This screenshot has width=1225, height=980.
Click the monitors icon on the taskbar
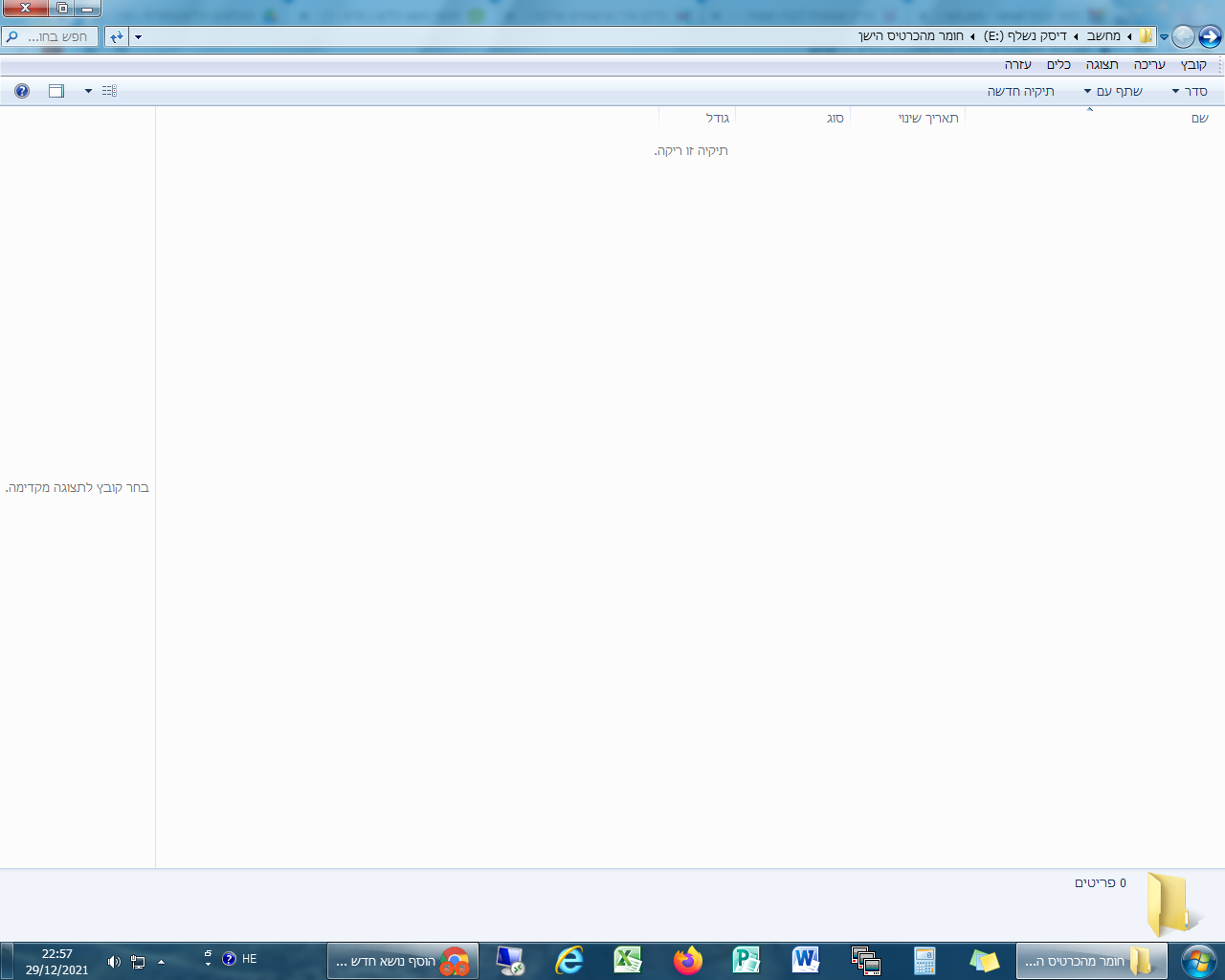865,961
